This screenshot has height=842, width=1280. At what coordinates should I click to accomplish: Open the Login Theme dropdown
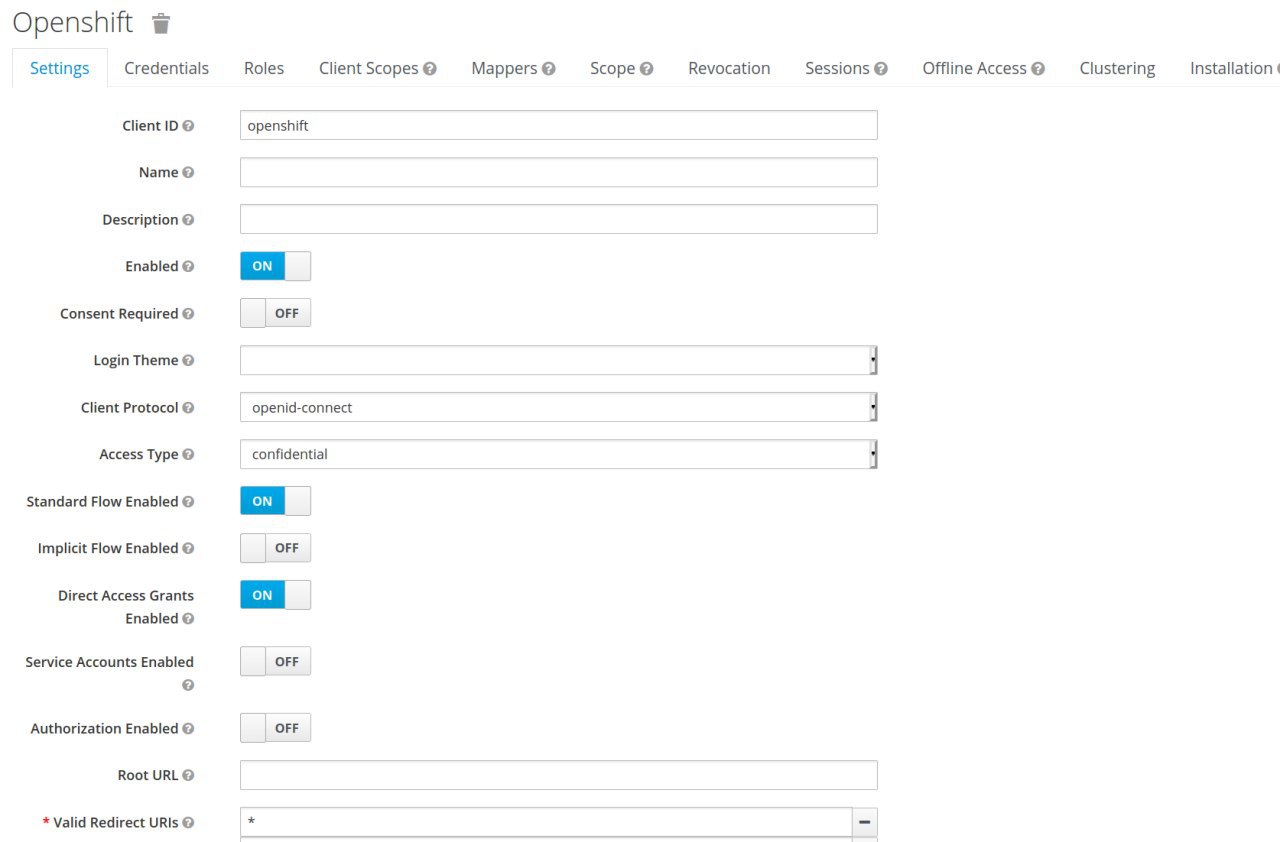558,360
